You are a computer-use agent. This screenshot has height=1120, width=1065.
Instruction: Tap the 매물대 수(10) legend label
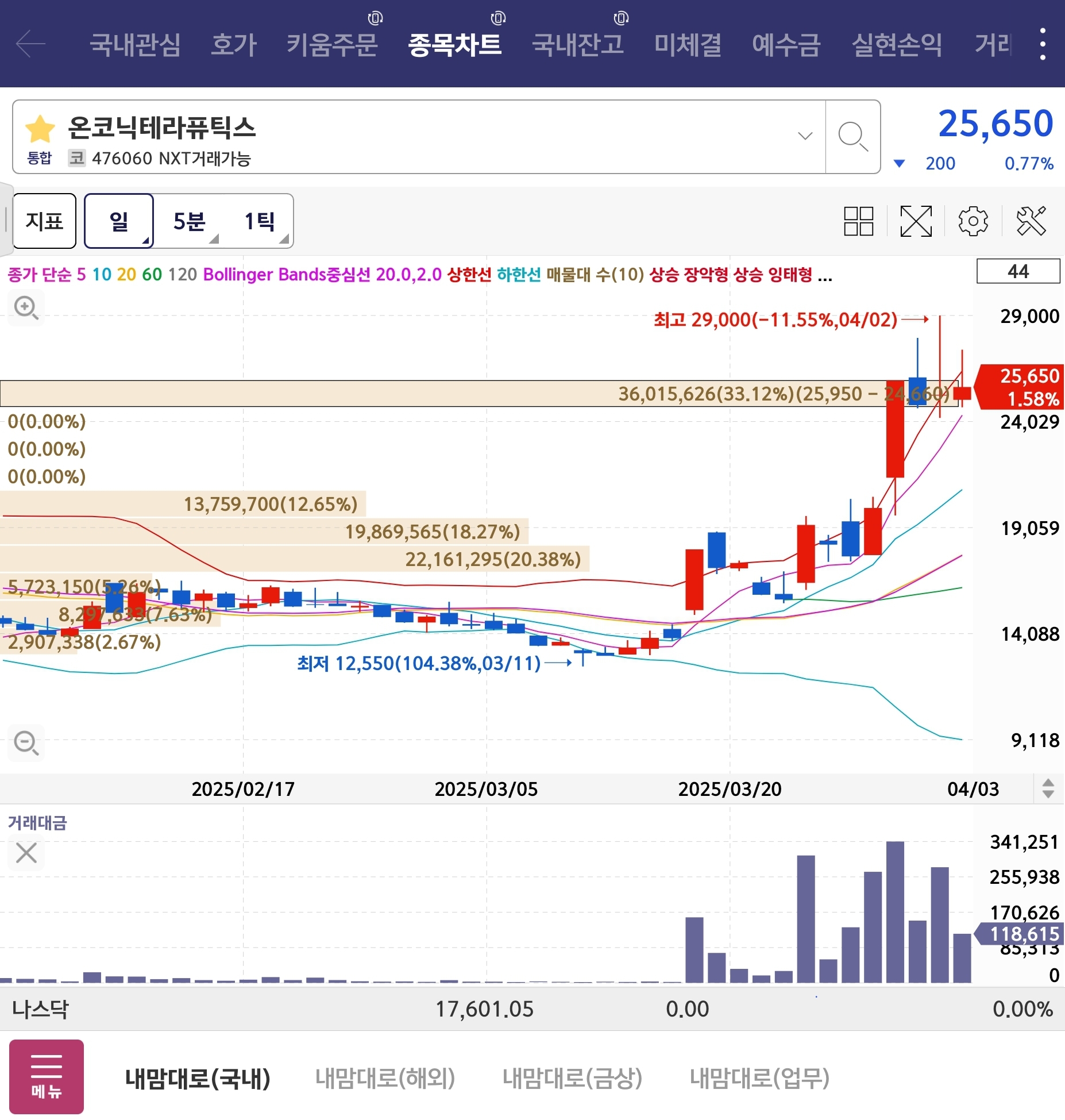595,274
